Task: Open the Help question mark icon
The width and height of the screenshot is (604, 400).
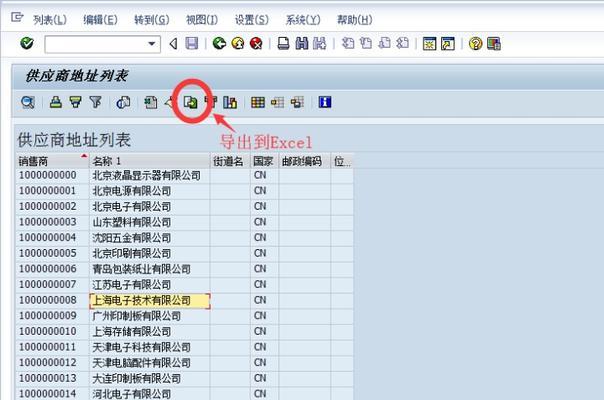Action: (475, 44)
